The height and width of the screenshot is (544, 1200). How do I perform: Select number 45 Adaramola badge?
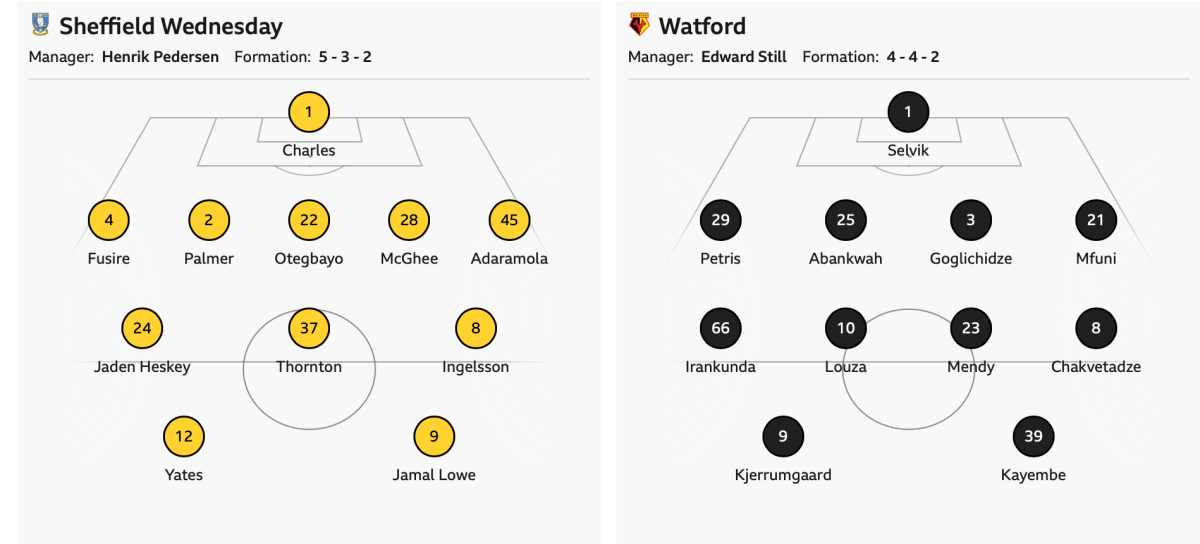509,220
